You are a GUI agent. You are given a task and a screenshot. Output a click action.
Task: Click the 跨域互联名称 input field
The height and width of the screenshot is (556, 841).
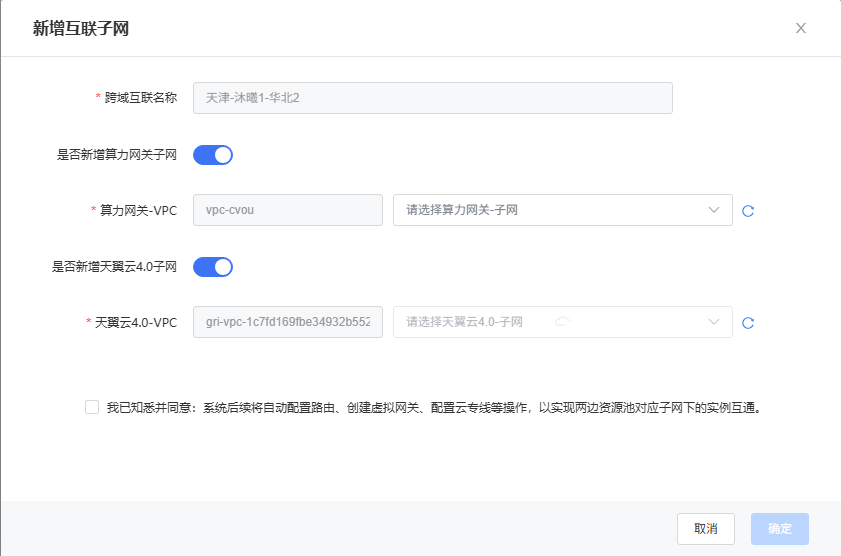[x=432, y=98]
